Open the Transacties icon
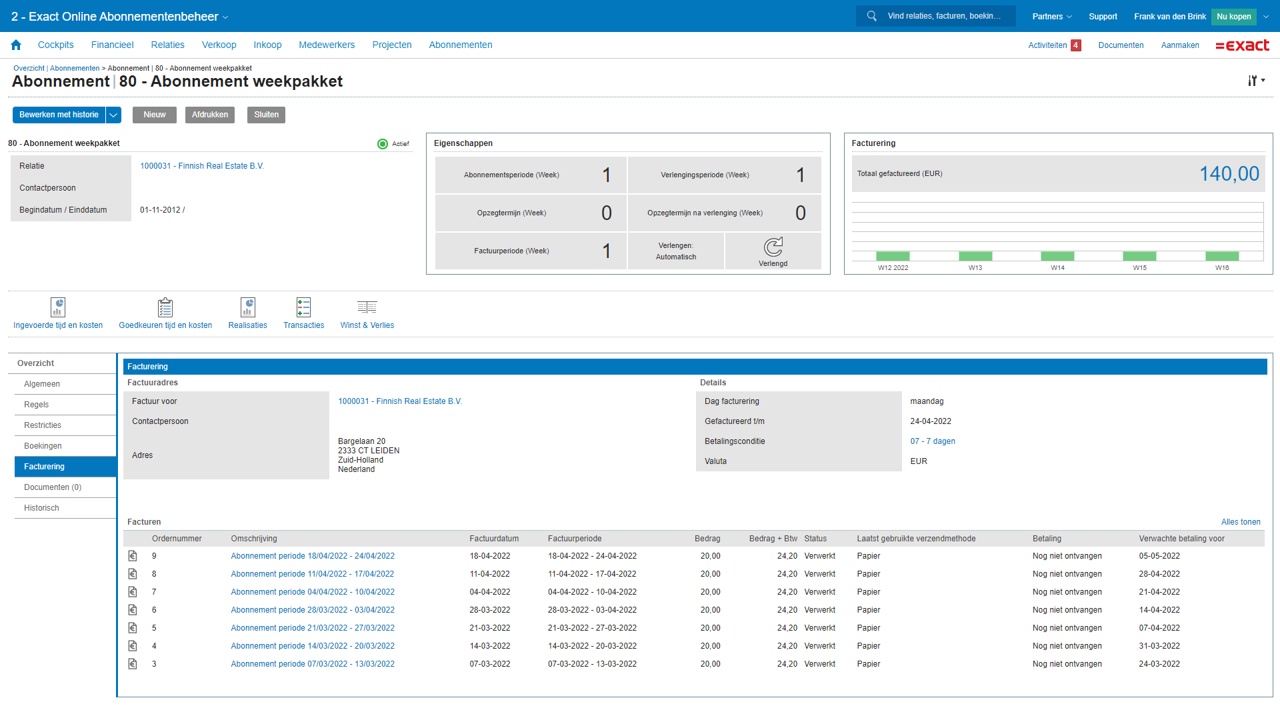The width and height of the screenshot is (1280, 720). point(303,308)
